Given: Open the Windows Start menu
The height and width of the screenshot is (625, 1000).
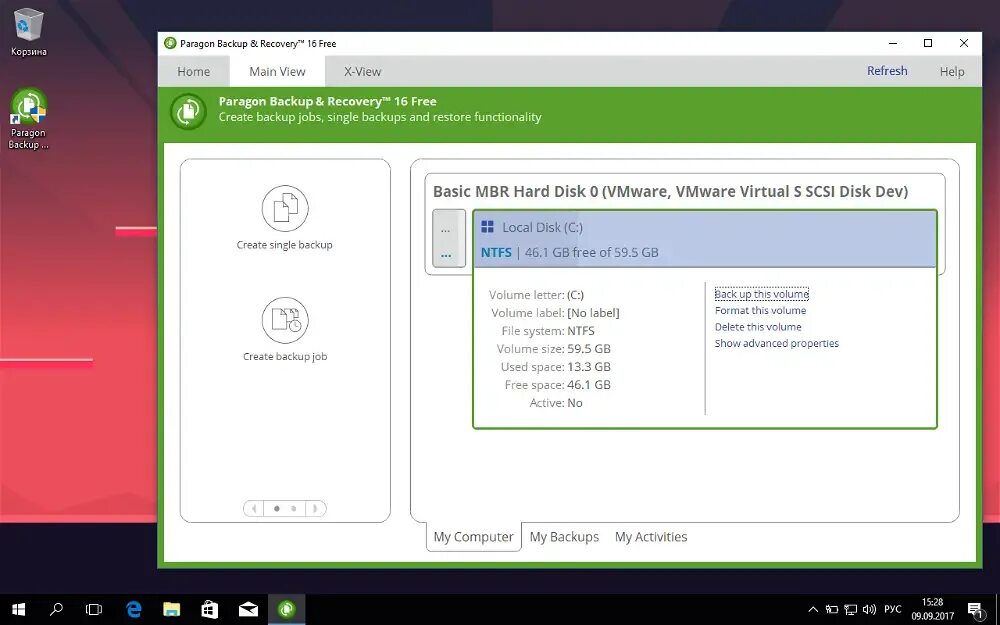Looking at the screenshot, I should tap(18, 610).
